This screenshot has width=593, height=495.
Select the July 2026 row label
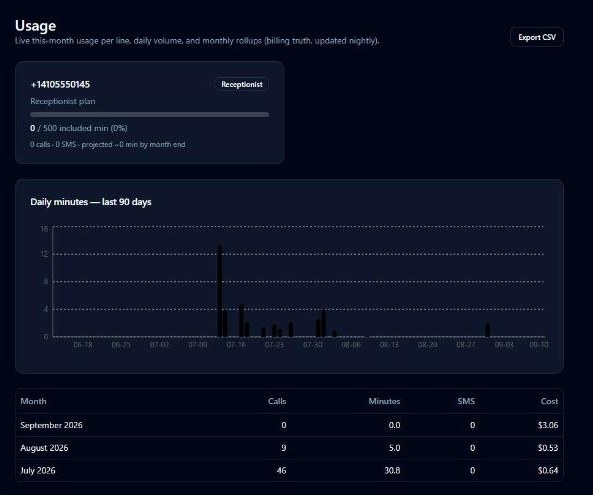pos(38,470)
